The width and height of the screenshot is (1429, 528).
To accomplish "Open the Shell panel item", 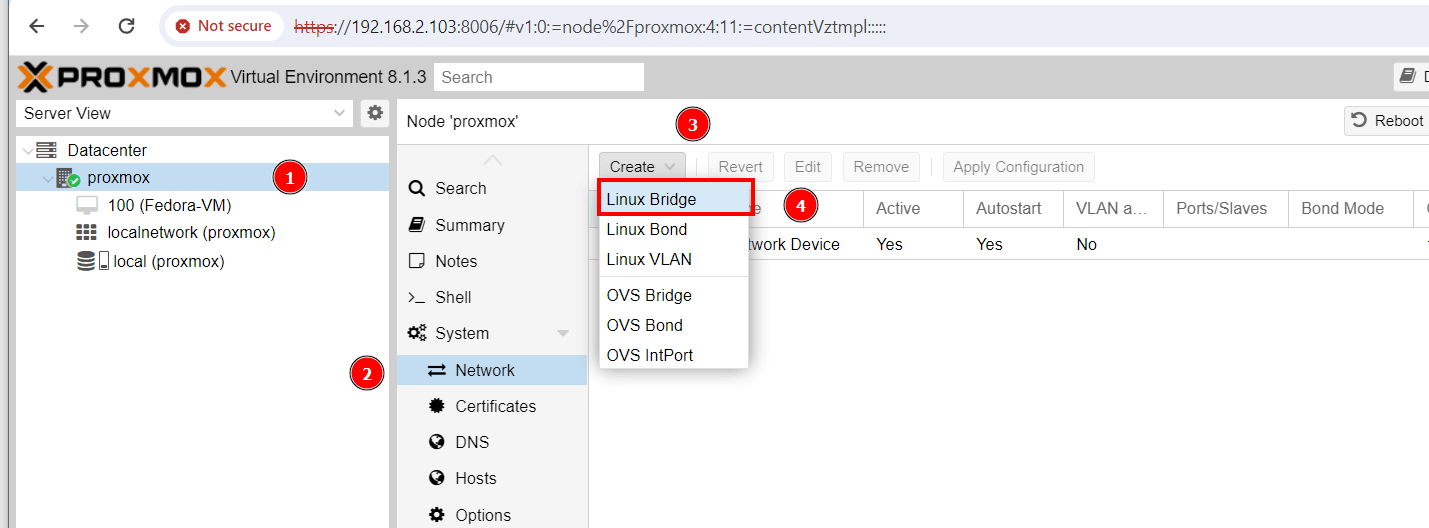I will click(x=453, y=297).
